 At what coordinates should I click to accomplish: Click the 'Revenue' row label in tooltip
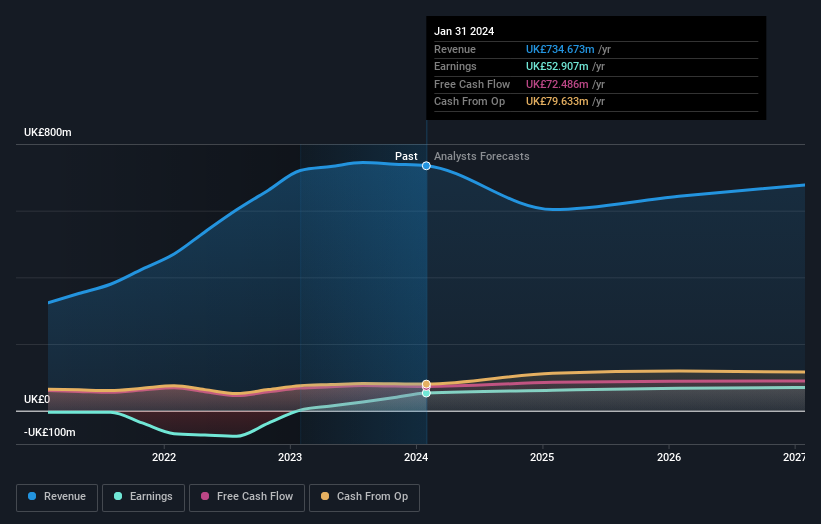point(455,49)
